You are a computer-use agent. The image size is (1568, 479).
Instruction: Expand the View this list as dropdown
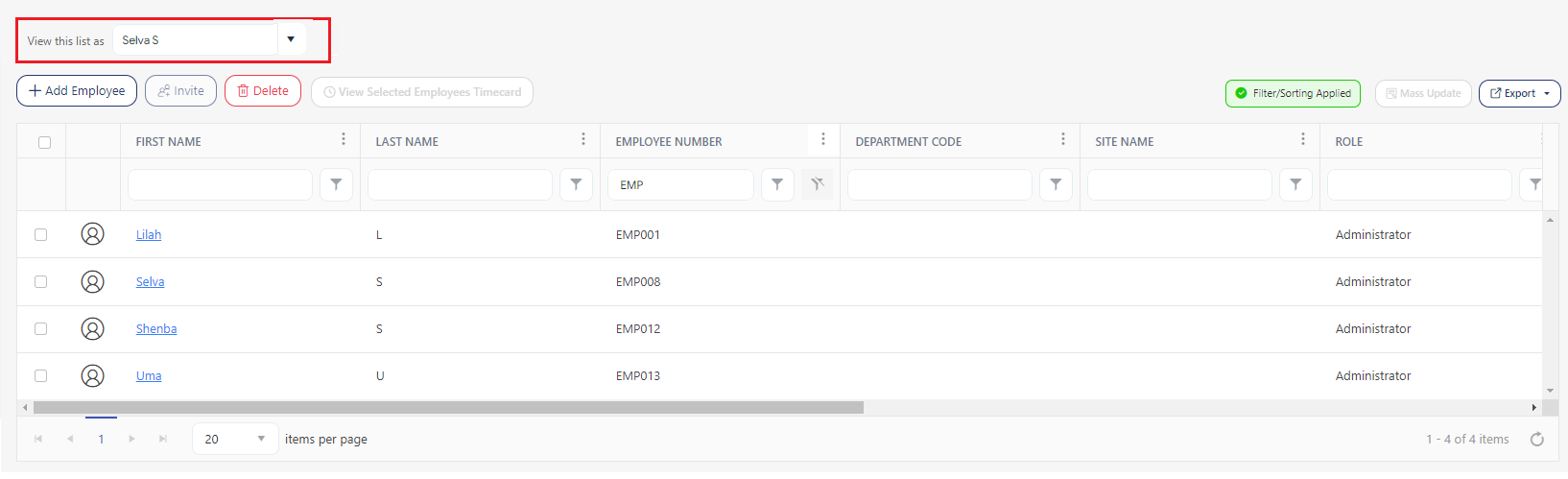[291, 39]
